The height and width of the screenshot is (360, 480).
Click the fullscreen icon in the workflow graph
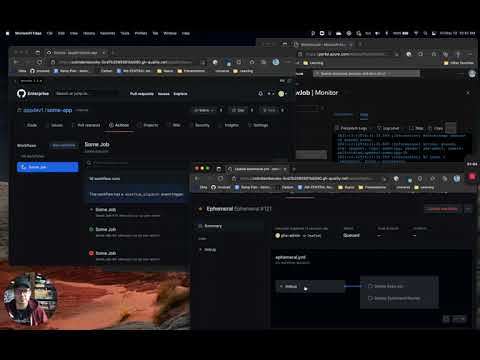(446, 319)
